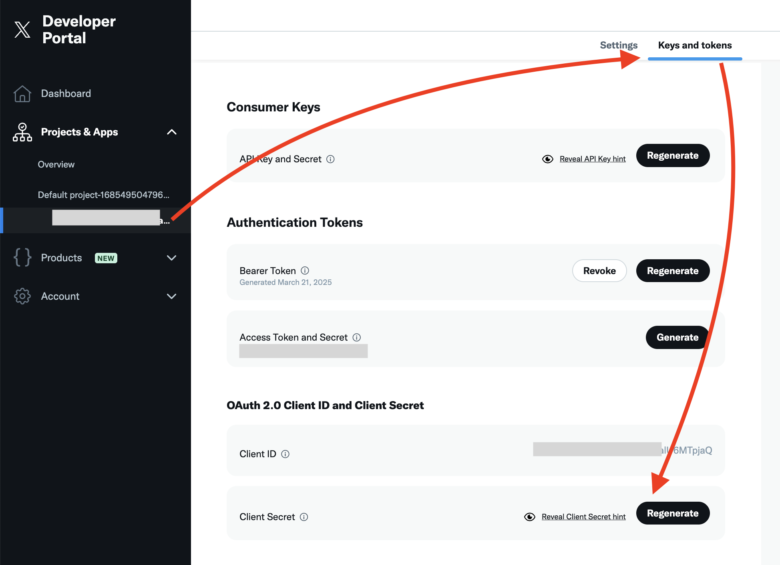780x565 pixels.
Task: Regenerate the Client Secret
Action: [x=673, y=513]
